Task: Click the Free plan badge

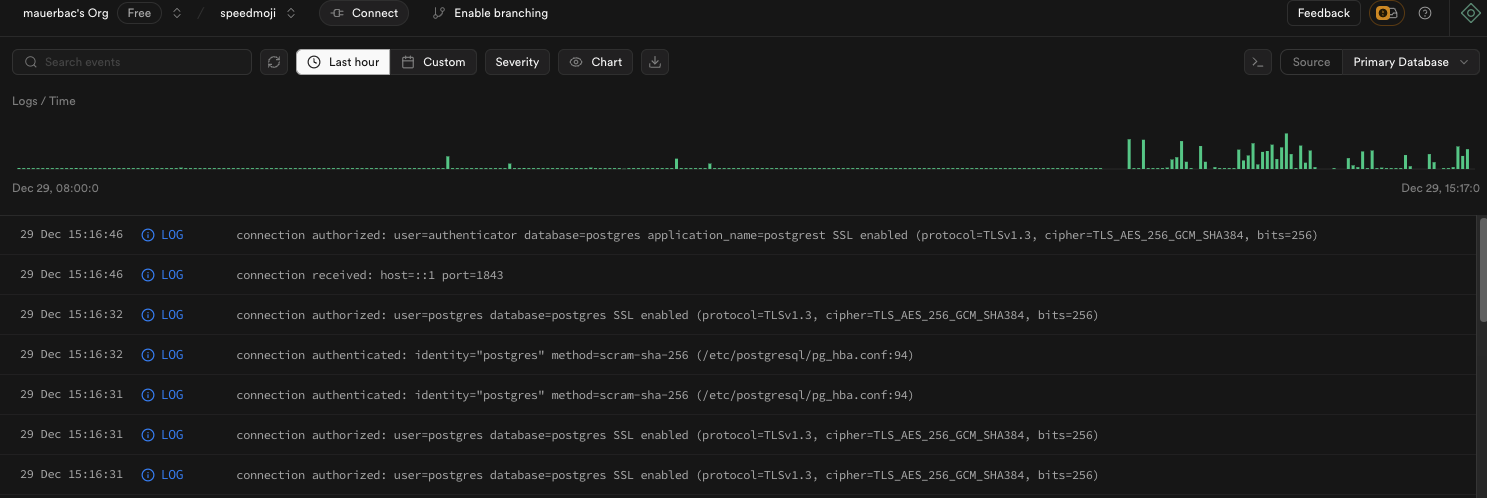Action: [x=139, y=13]
